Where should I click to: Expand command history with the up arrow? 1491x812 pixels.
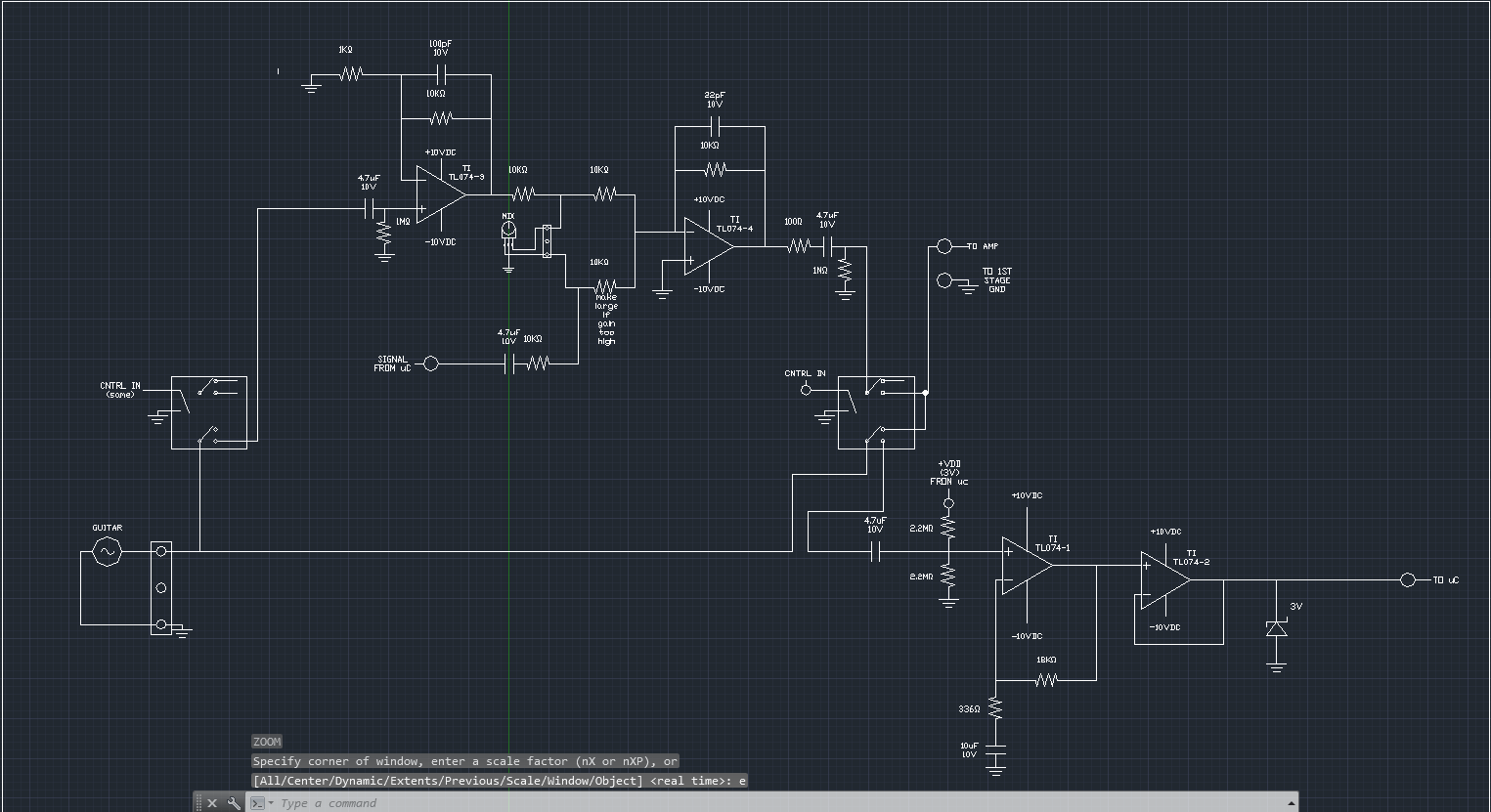tap(1290, 801)
